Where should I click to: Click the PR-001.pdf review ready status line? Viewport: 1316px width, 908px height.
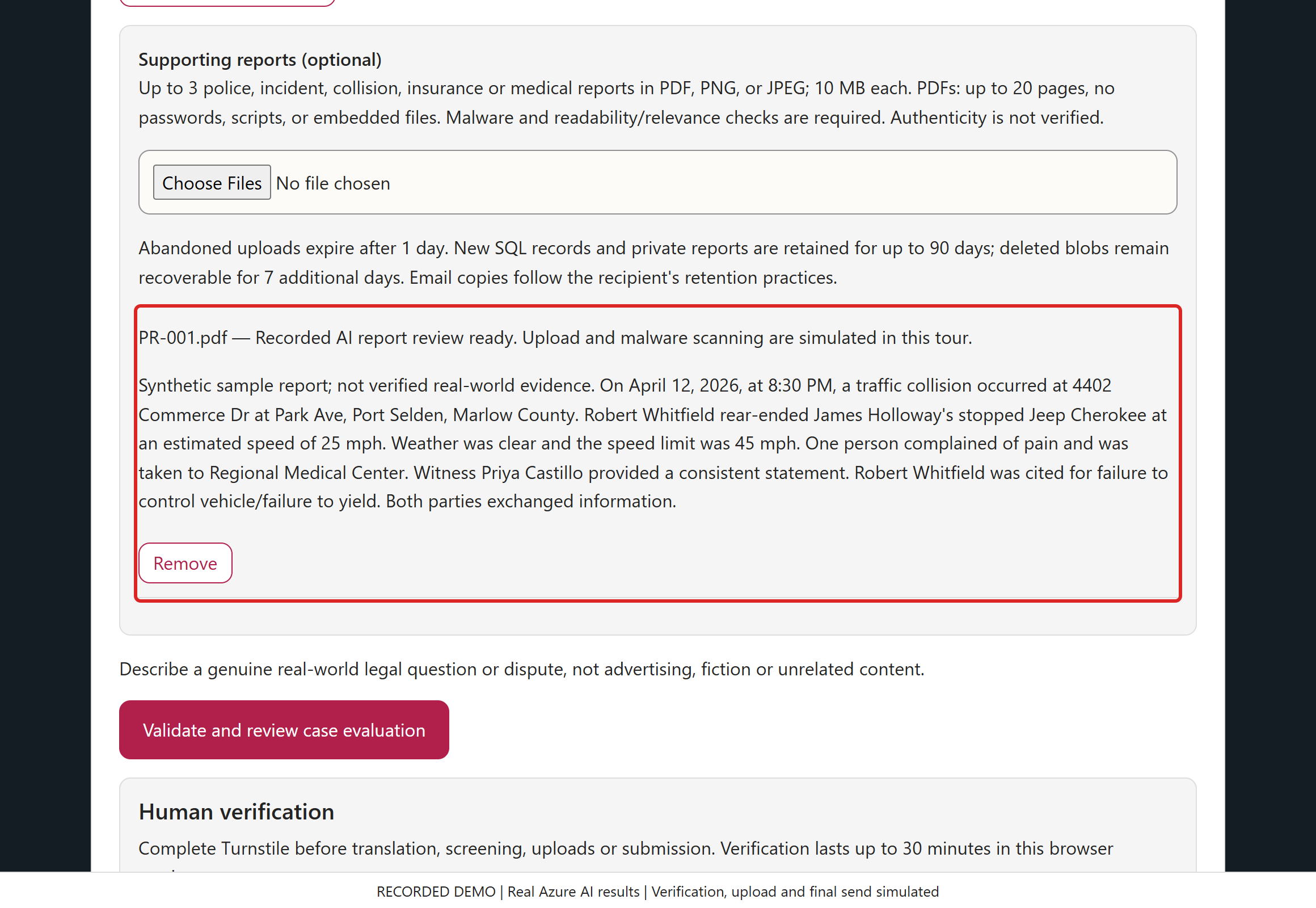(x=555, y=338)
